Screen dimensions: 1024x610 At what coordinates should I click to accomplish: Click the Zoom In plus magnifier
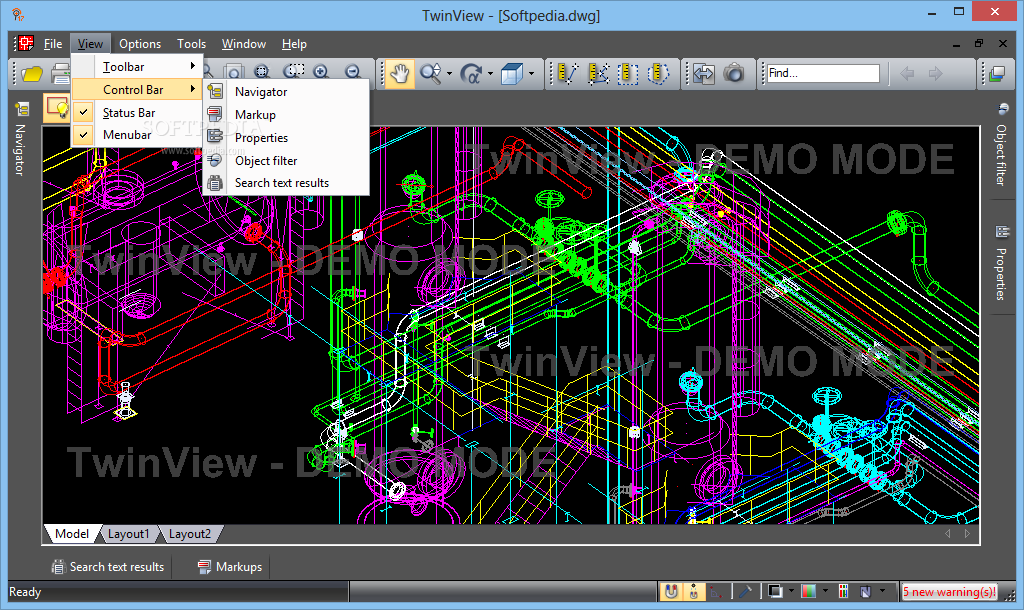click(x=321, y=72)
